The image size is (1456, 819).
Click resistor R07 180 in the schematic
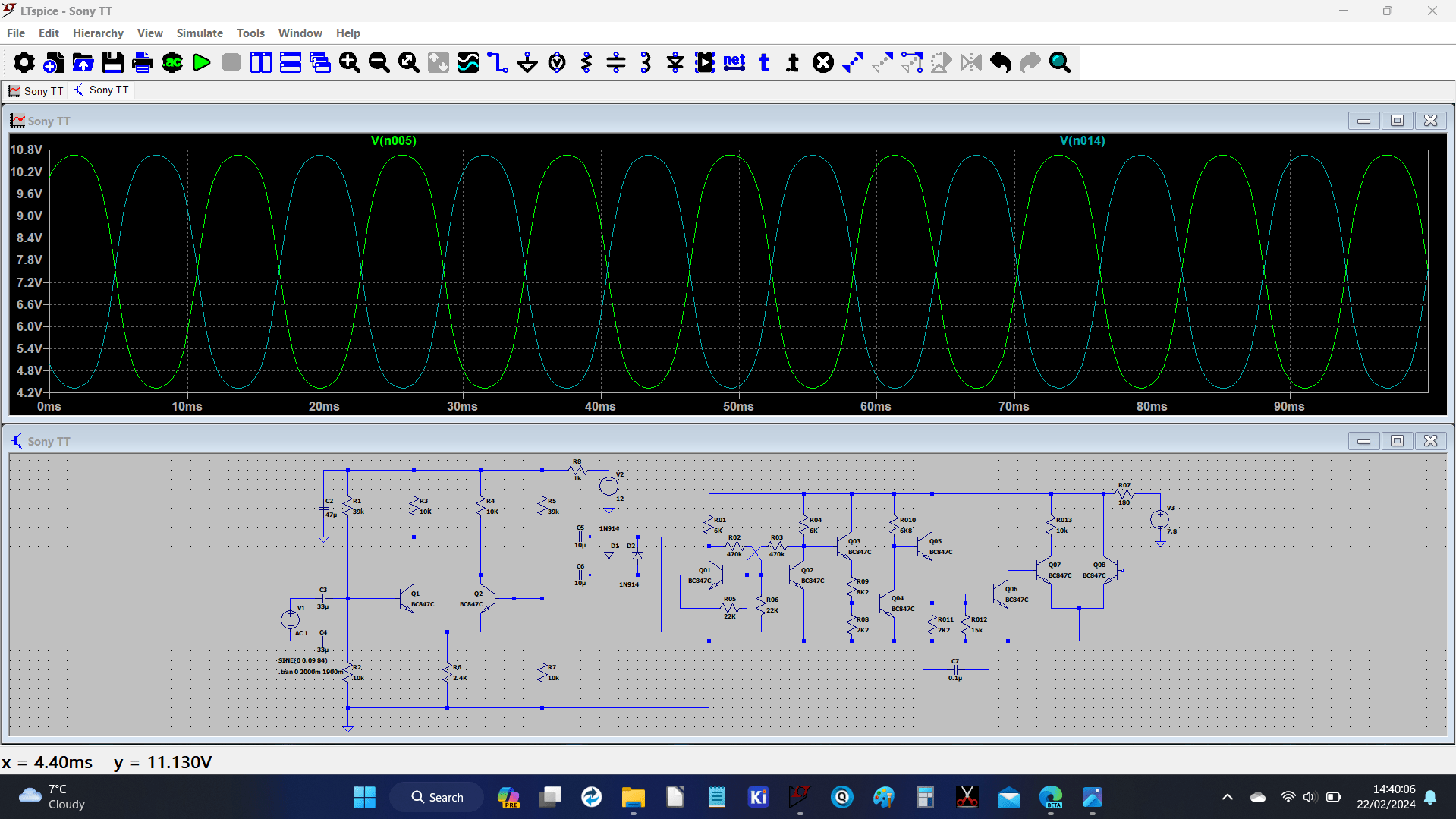[1124, 493]
